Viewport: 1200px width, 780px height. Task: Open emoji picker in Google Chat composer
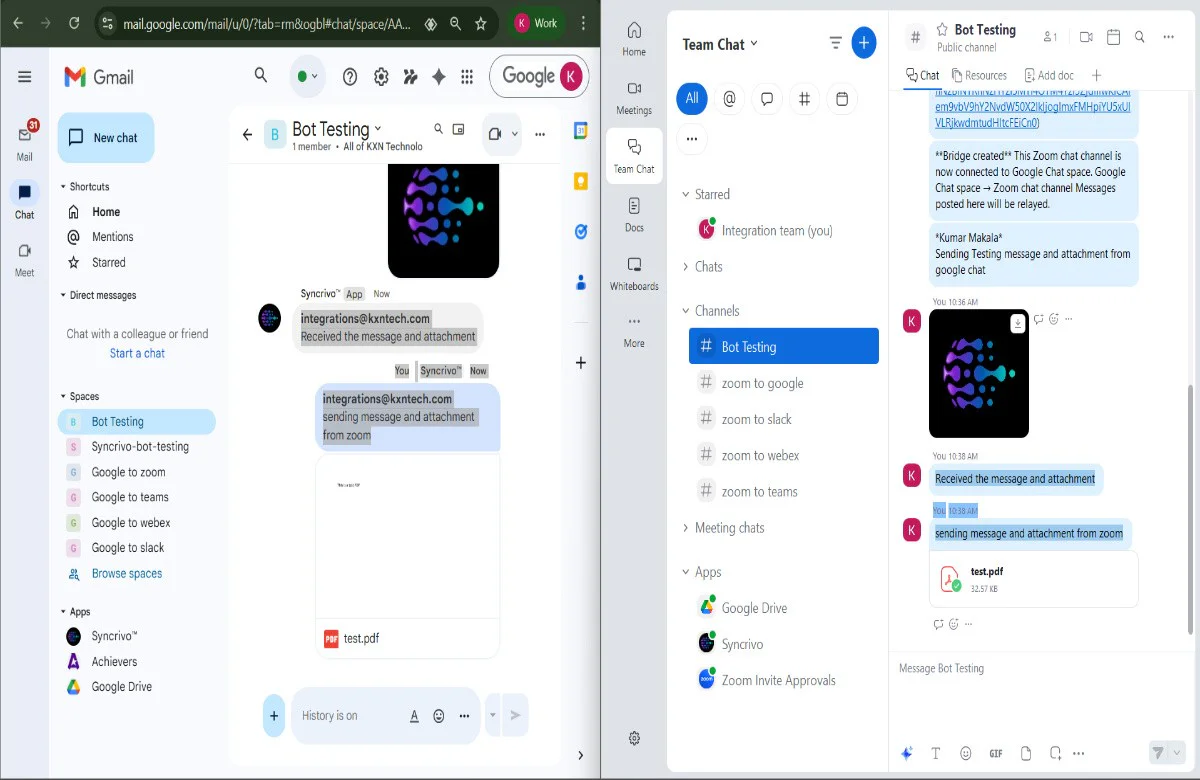[x=439, y=716]
